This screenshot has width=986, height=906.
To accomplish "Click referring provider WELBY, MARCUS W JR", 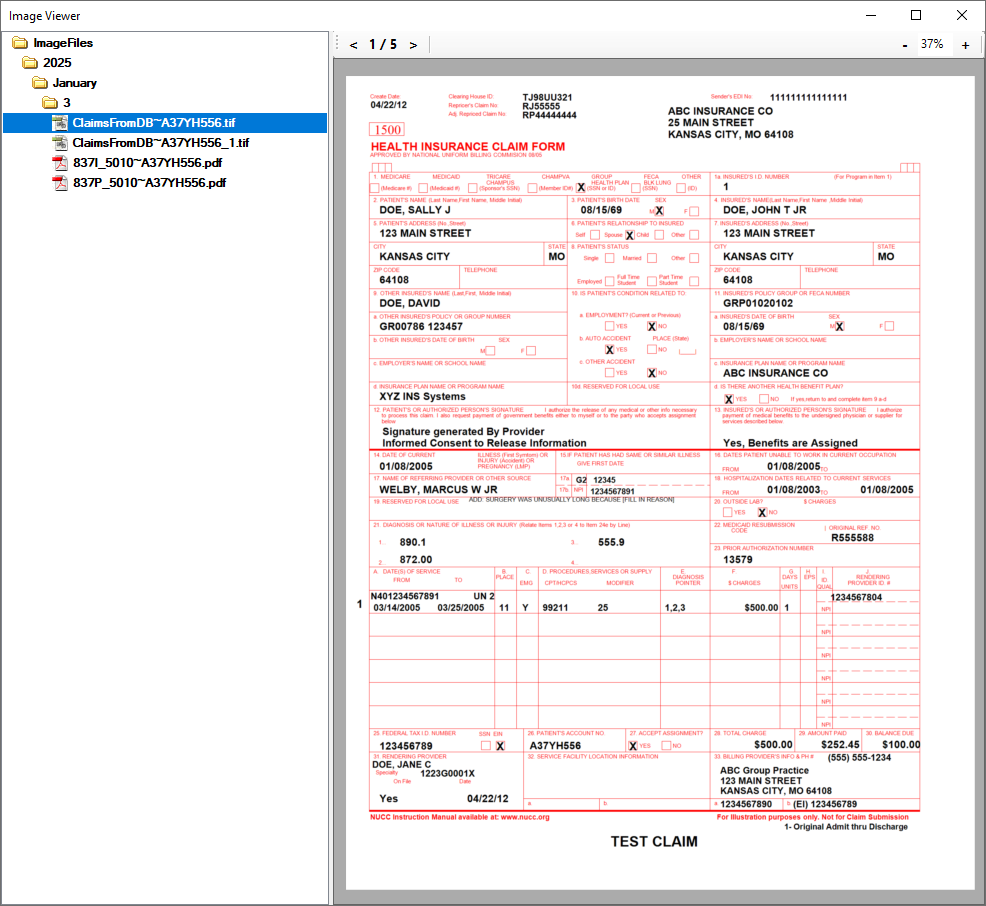I will [438, 489].
